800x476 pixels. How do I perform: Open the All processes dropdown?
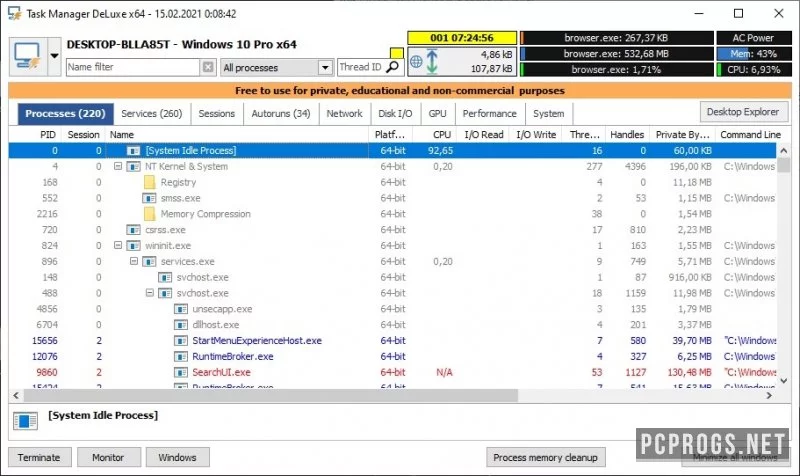point(325,67)
